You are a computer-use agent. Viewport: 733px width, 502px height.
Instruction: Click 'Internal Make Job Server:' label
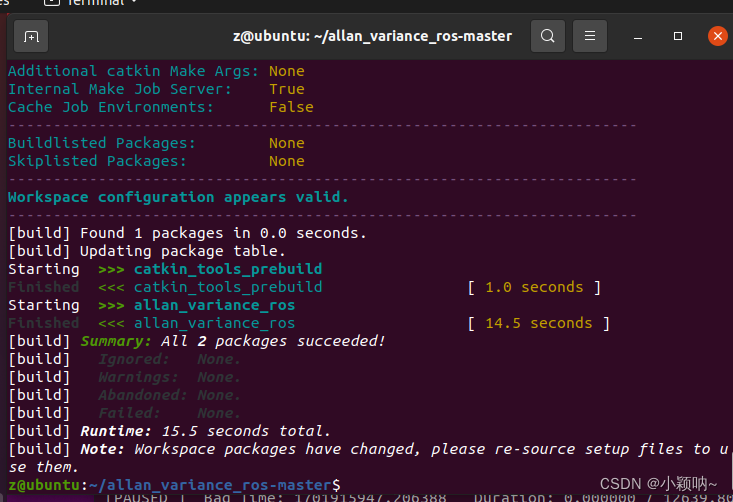click(120, 89)
